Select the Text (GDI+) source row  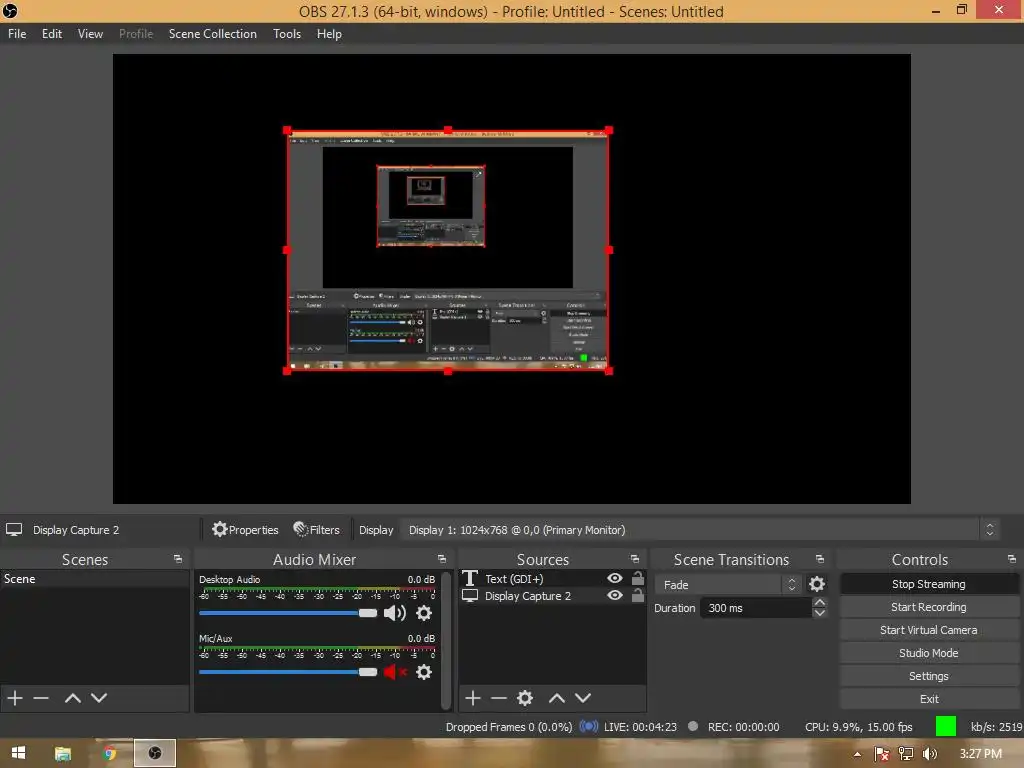552,579
